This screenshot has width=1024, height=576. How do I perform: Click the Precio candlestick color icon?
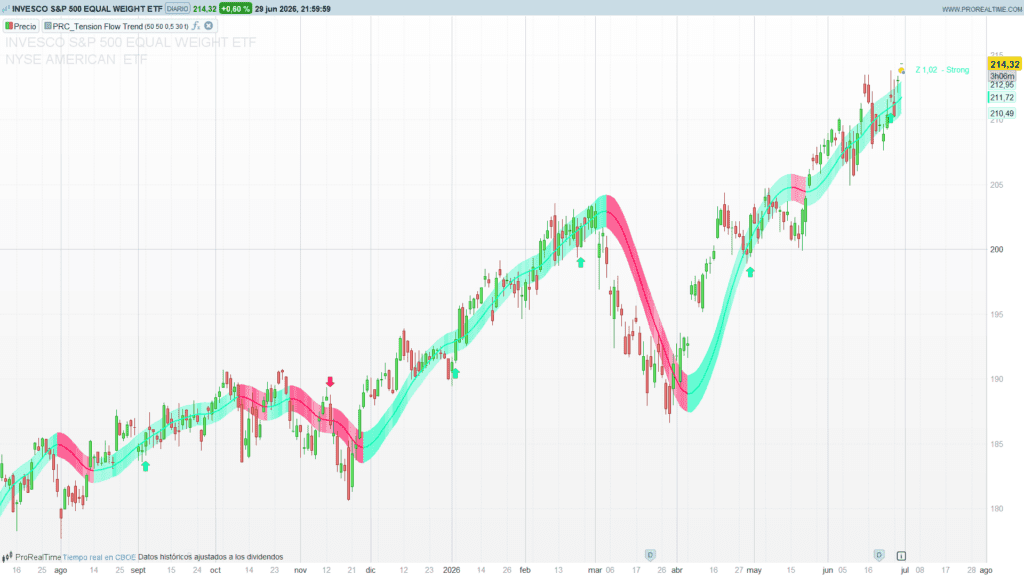point(9,26)
